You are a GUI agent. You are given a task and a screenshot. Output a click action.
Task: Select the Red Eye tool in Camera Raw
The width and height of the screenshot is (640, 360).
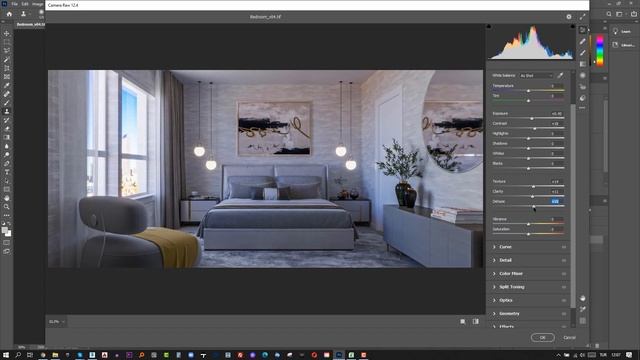(582, 87)
